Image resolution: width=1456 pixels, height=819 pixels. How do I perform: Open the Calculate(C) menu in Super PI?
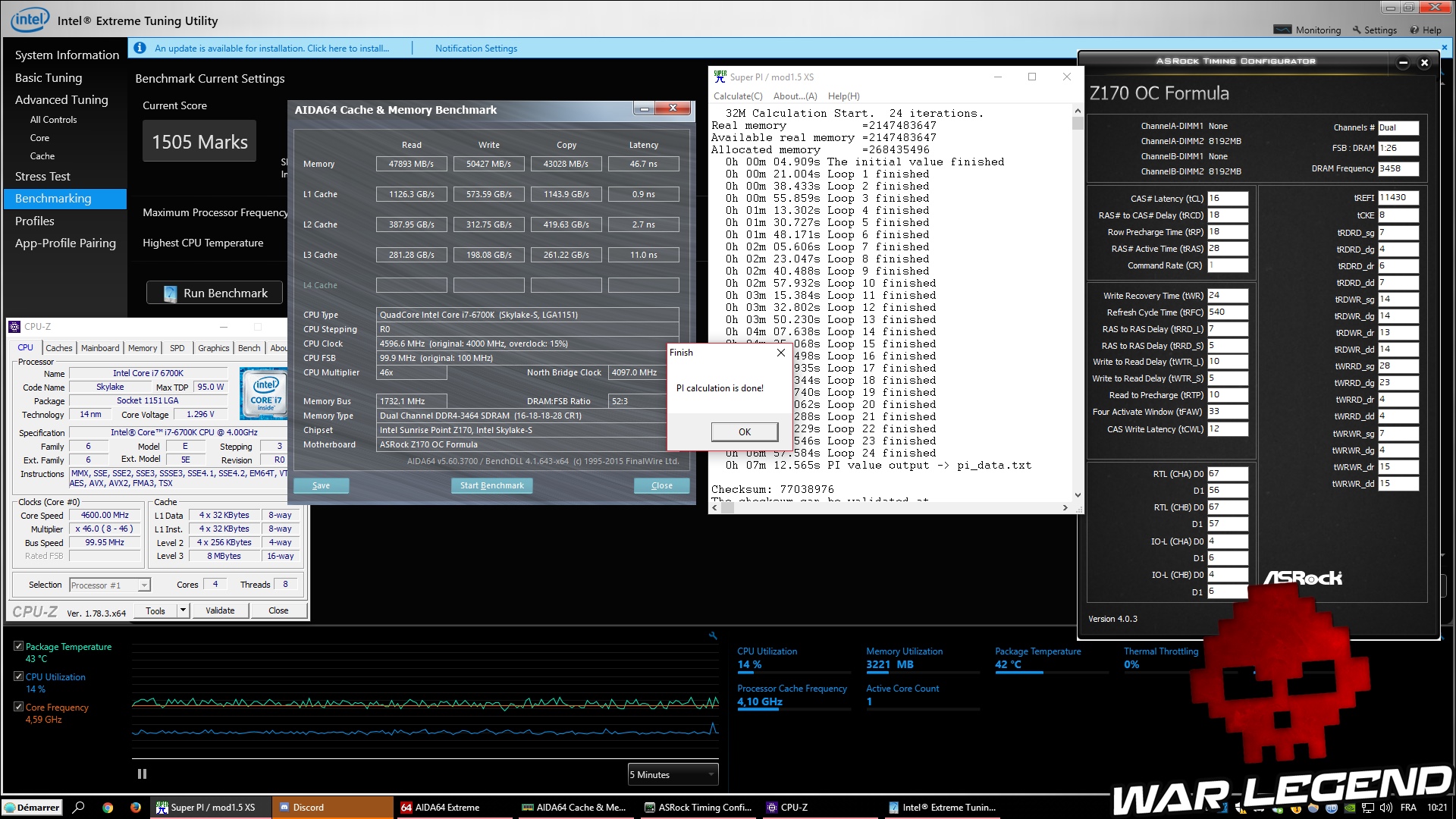(x=737, y=96)
